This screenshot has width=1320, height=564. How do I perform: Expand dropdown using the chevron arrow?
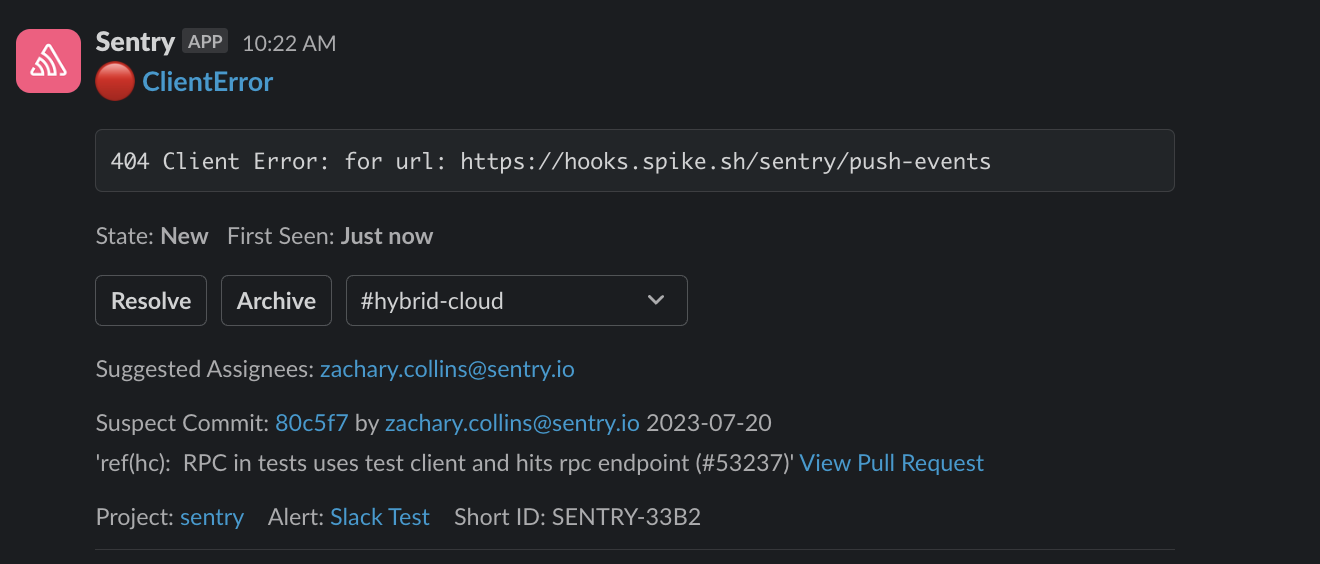pyautogui.click(x=656, y=300)
